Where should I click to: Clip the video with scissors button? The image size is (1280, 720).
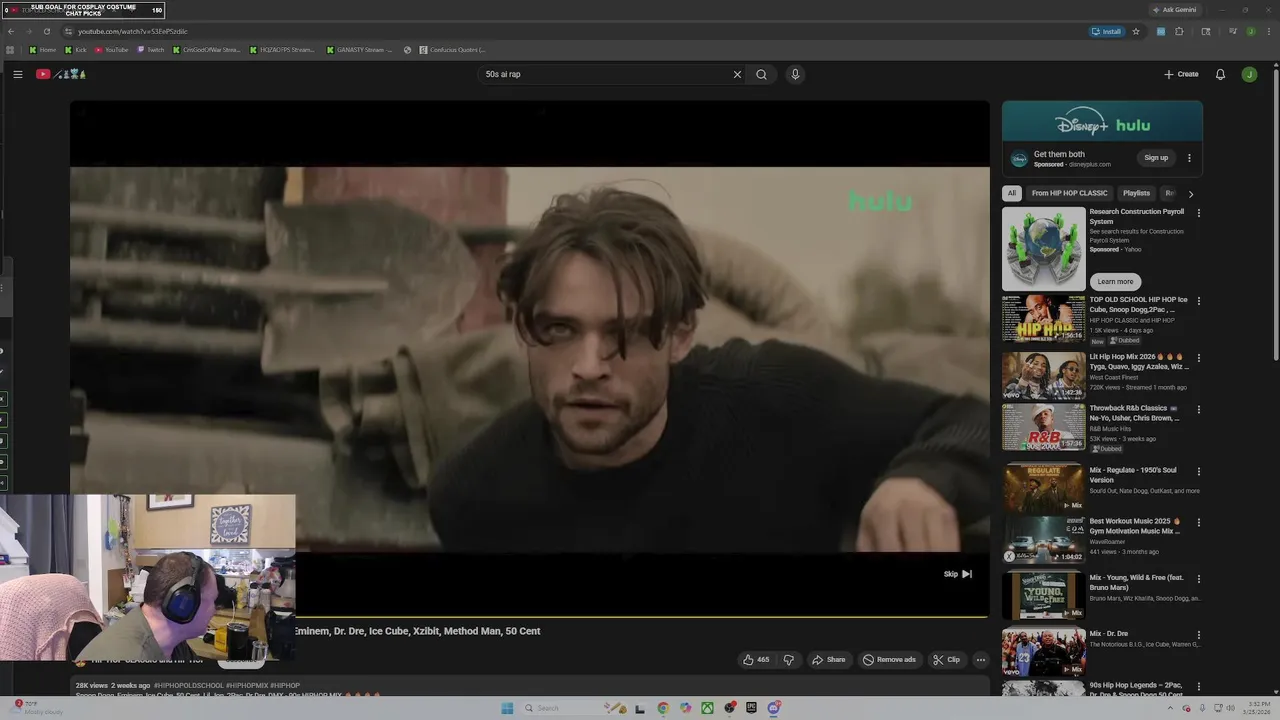(946, 660)
